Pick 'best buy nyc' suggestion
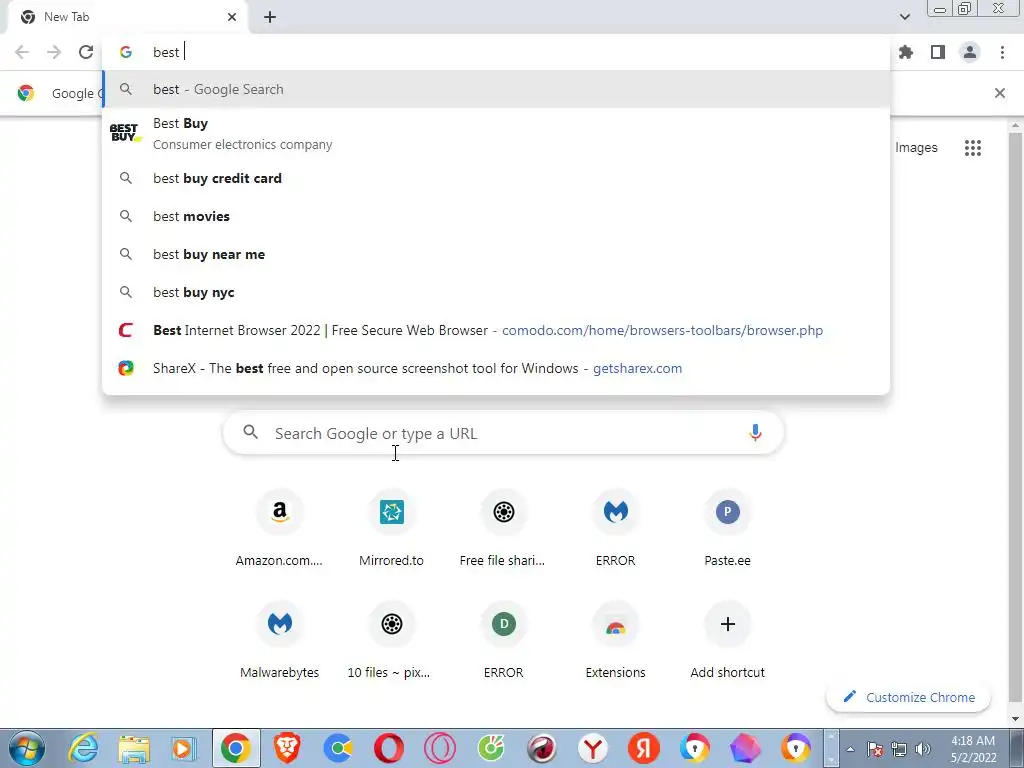The image size is (1024, 768). tap(496, 292)
